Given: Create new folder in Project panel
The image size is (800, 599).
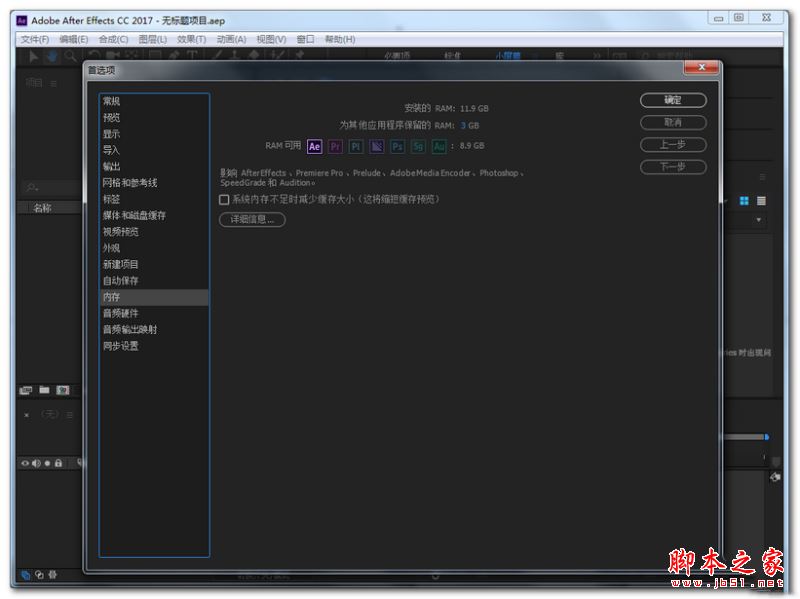Looking at the screenshot, I should pos(44,390).
